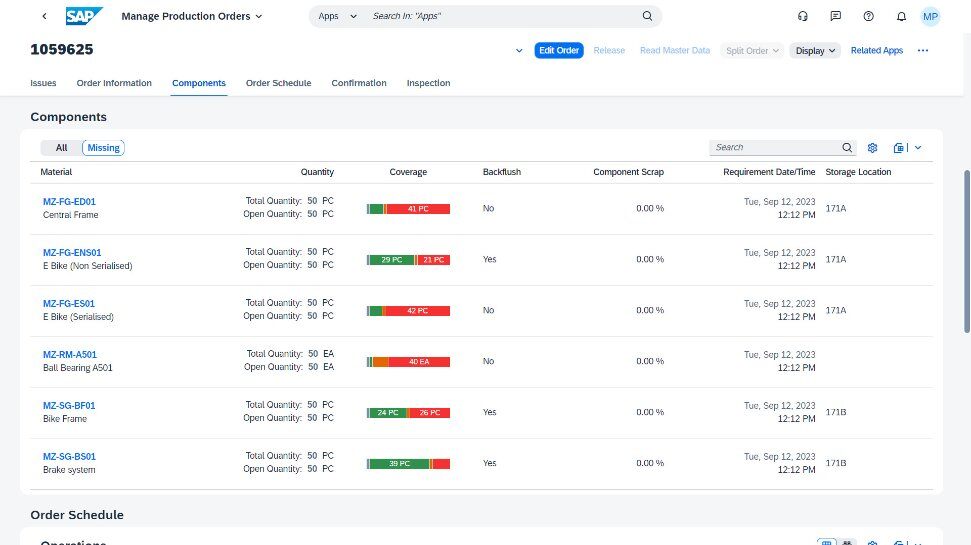
Task: Export Components table to spreadsheet
Action: pos(899,148)
